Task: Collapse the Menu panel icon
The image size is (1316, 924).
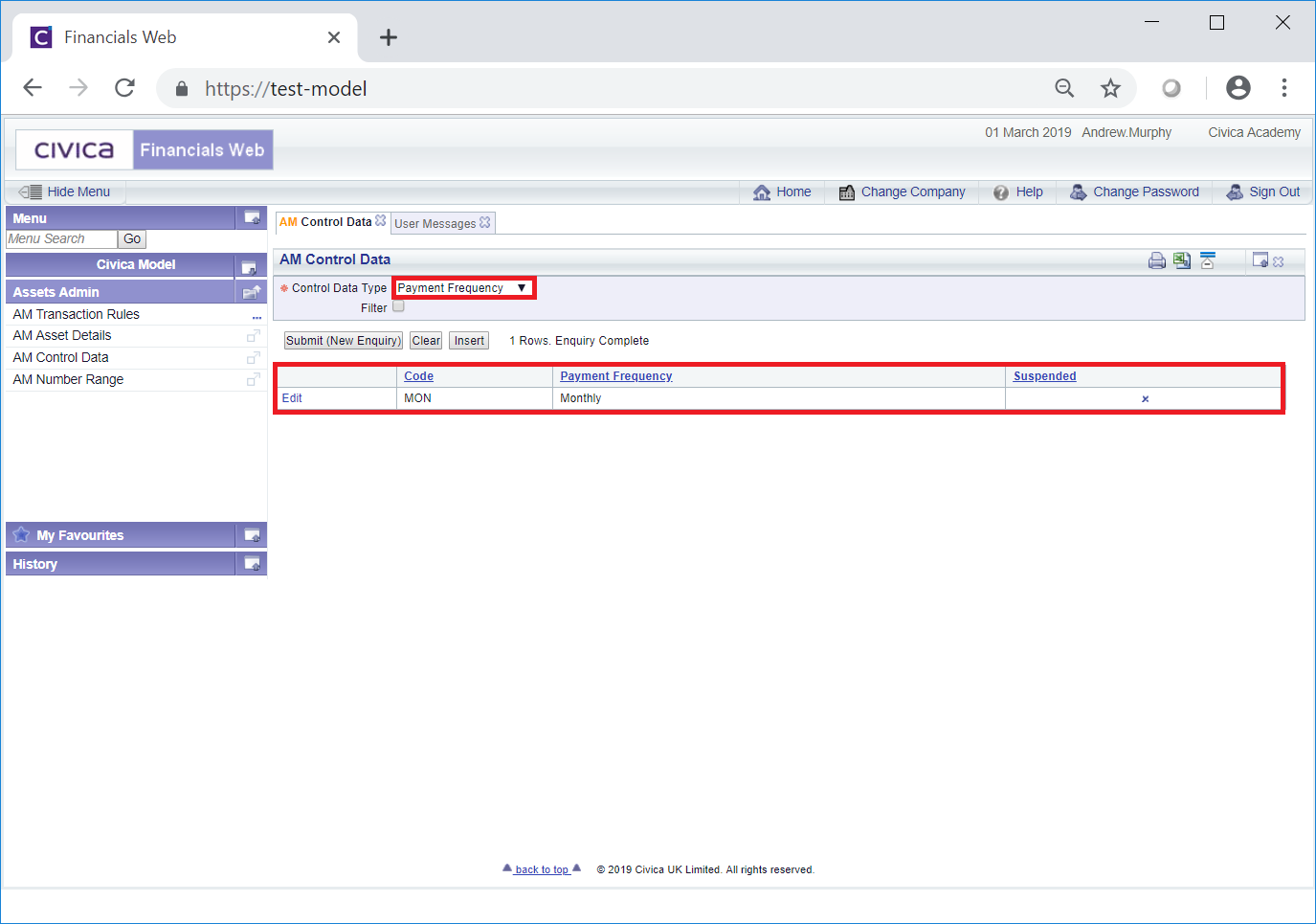Action: (x=252, y=218)
